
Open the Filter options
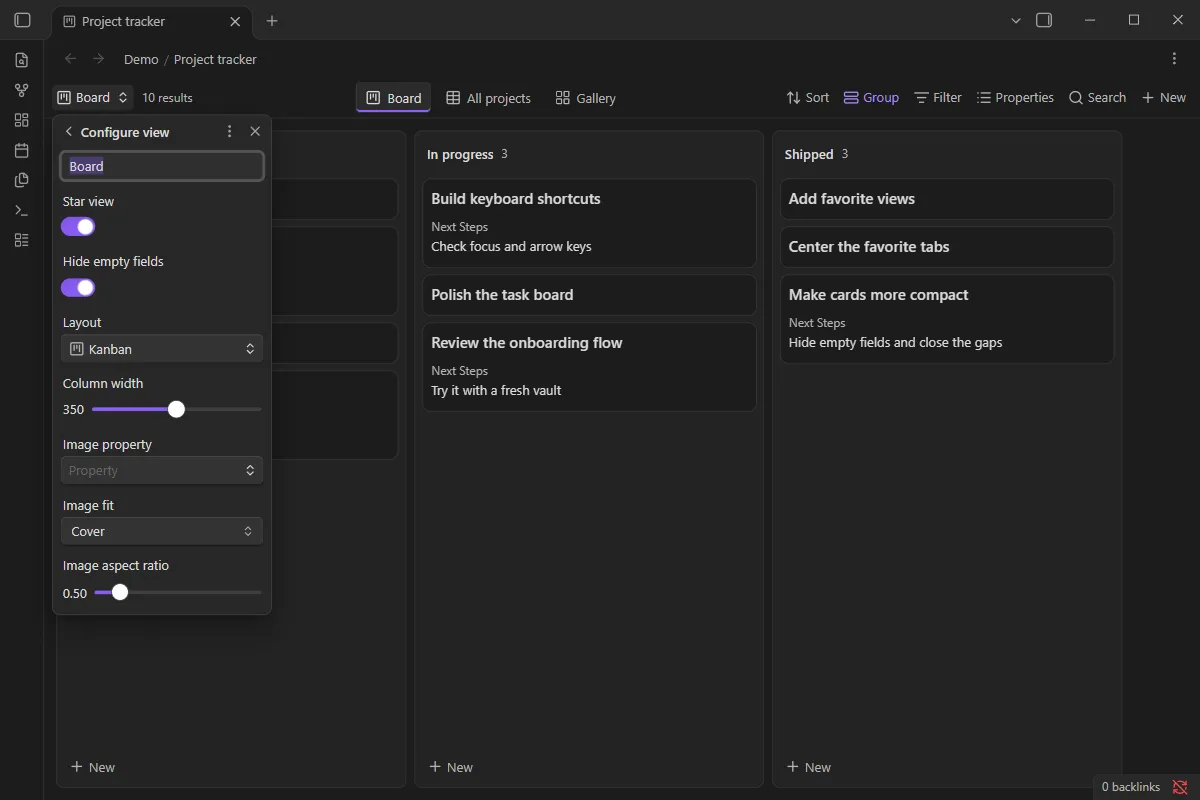click(938, 97)
